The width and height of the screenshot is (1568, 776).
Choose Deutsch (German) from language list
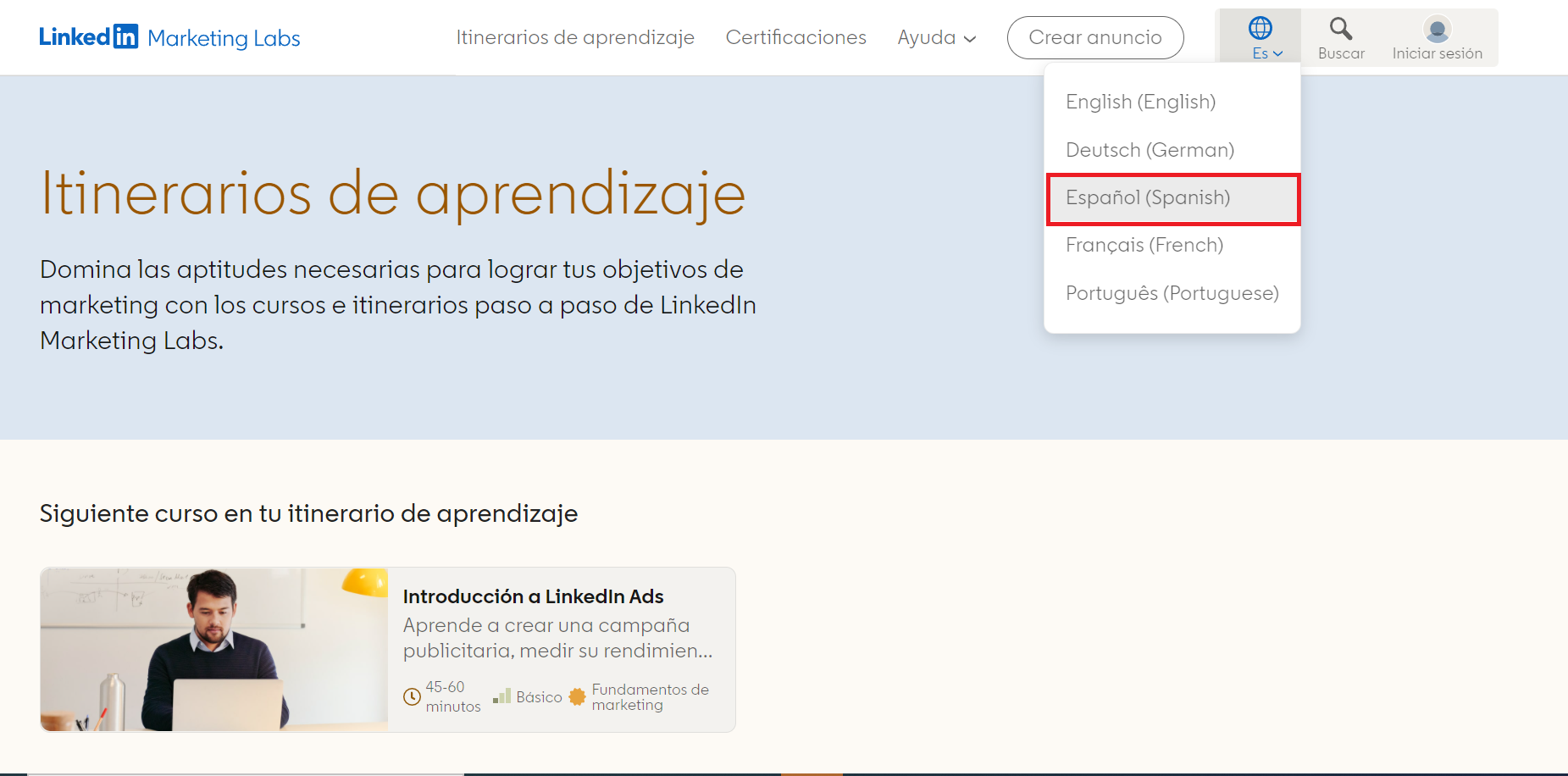1150,150
